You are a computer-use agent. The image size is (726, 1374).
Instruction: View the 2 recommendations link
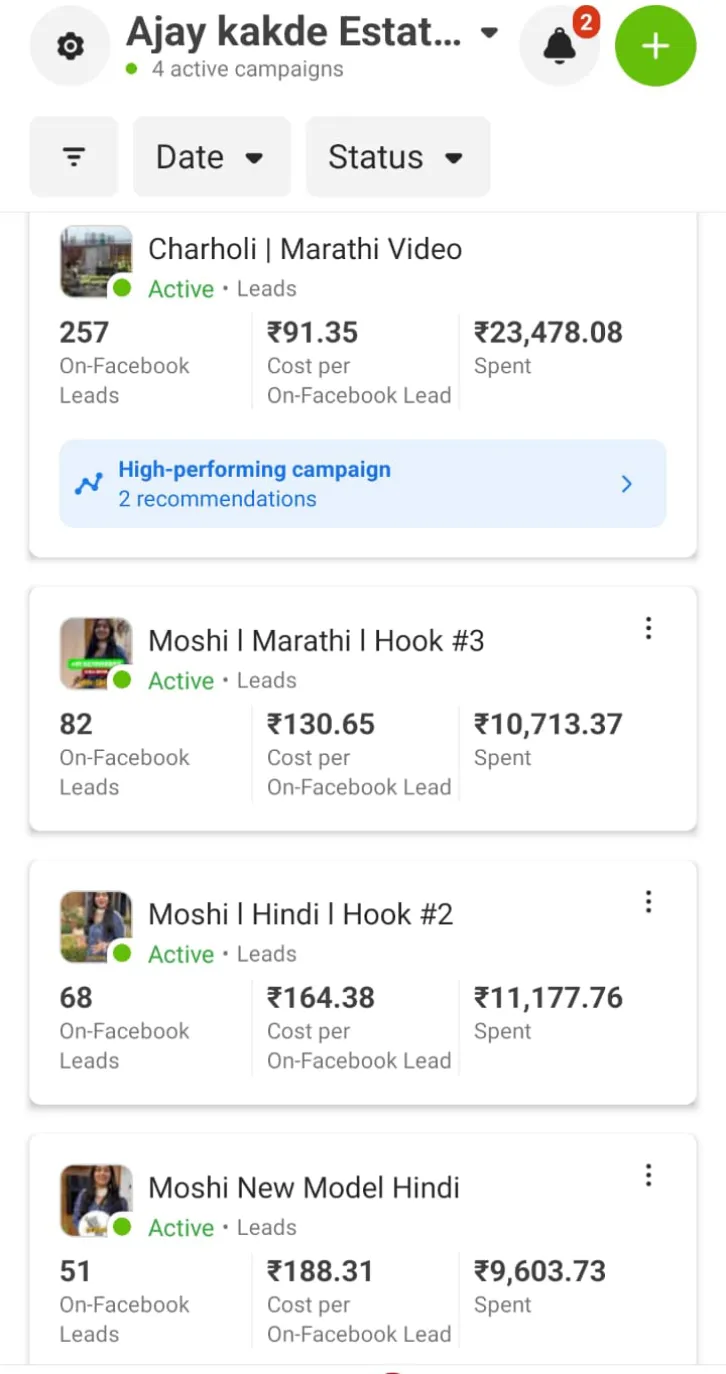coord(217,499)
